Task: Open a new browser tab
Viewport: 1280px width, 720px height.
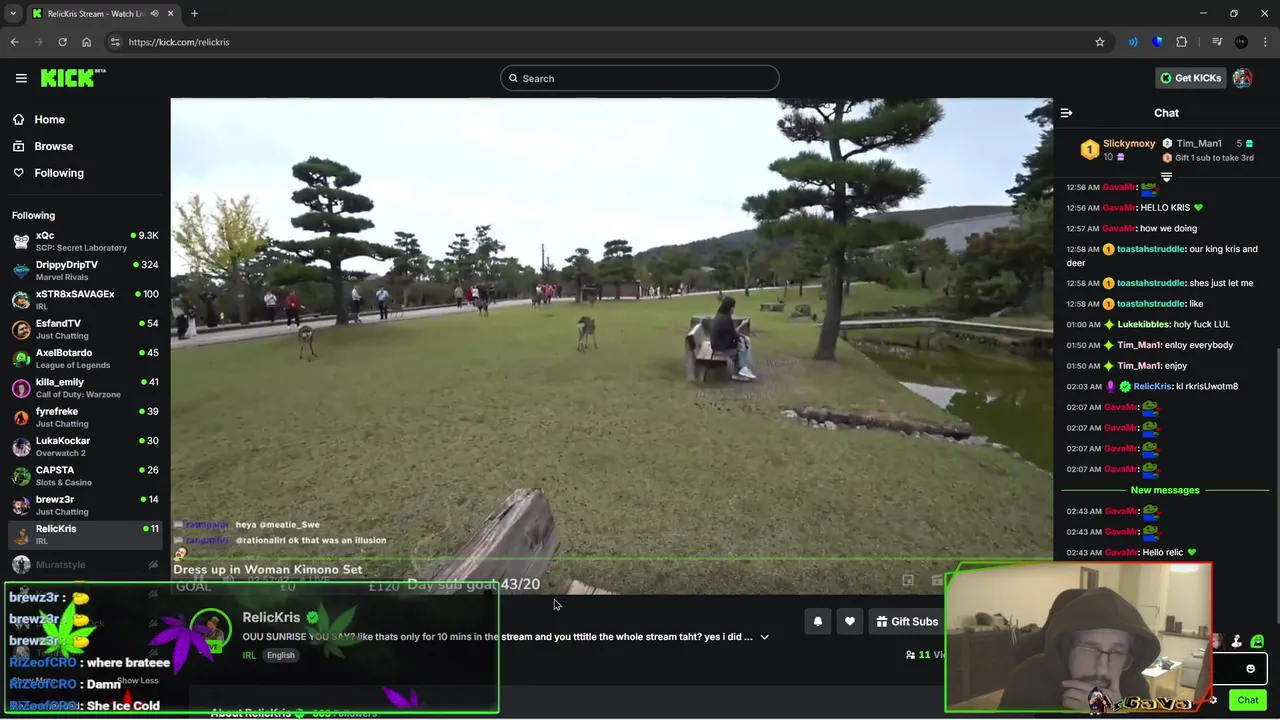Action: coord(194,13)
